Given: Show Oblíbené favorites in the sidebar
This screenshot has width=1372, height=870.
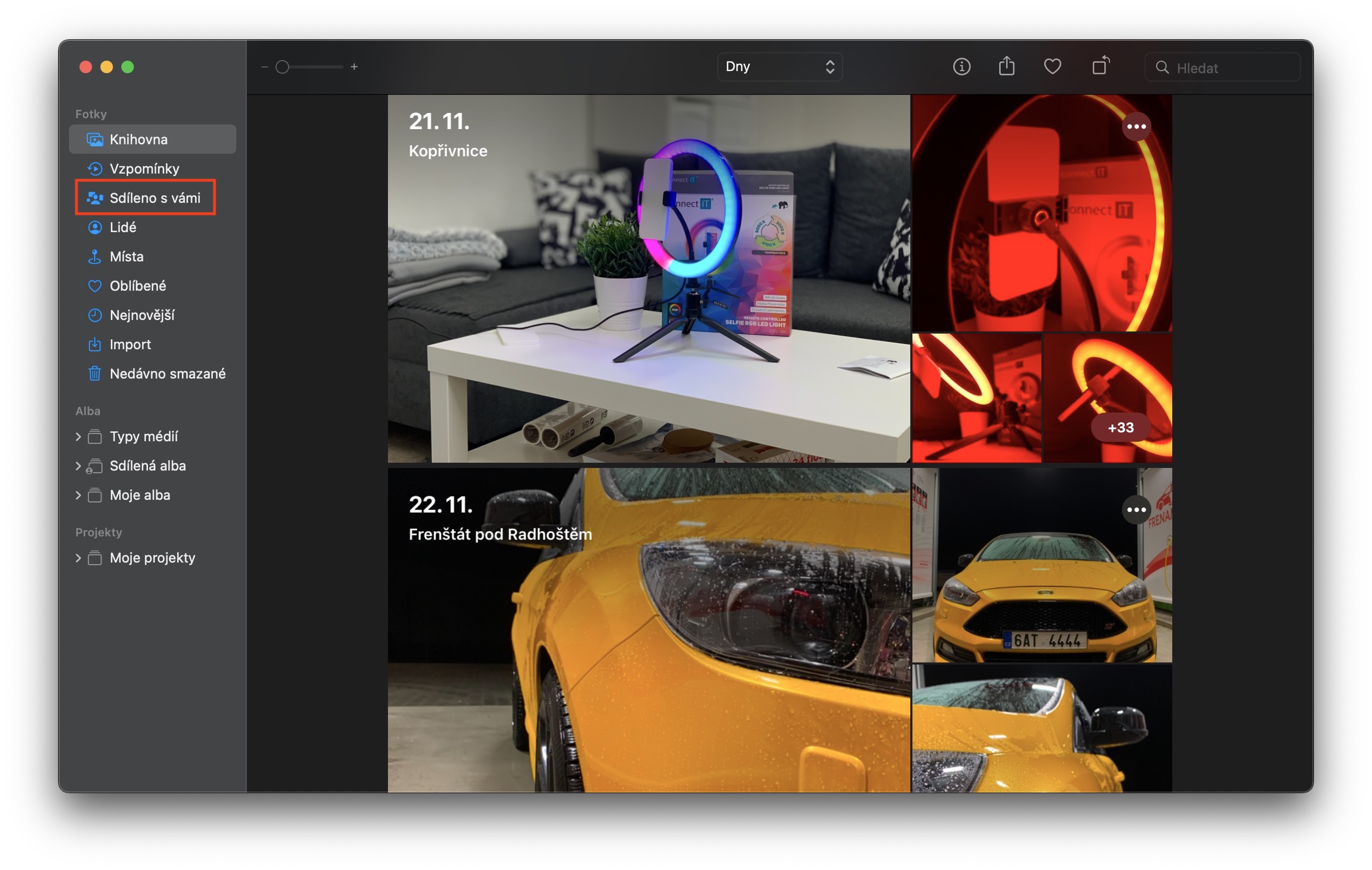Looking at the screenshot, I should point(138,285).
